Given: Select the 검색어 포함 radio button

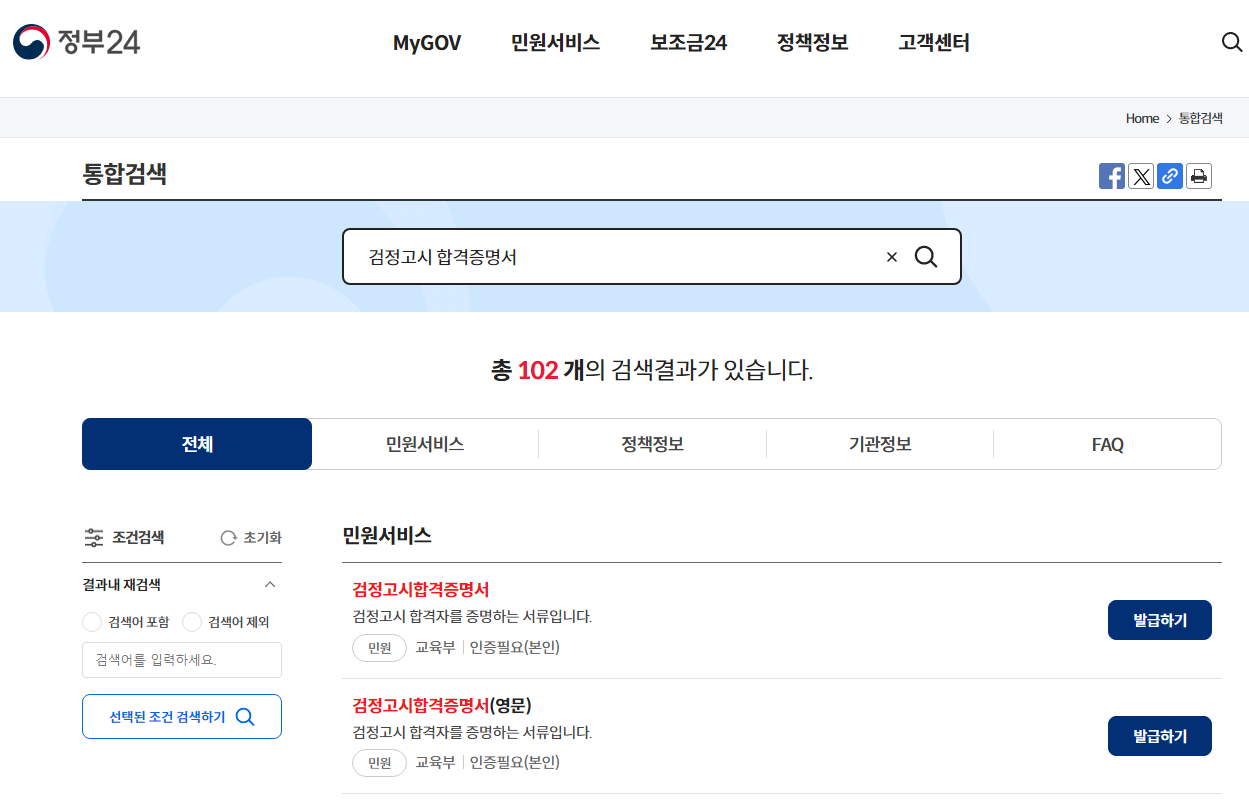Looking at the screenshot, I should coord(91,621).
